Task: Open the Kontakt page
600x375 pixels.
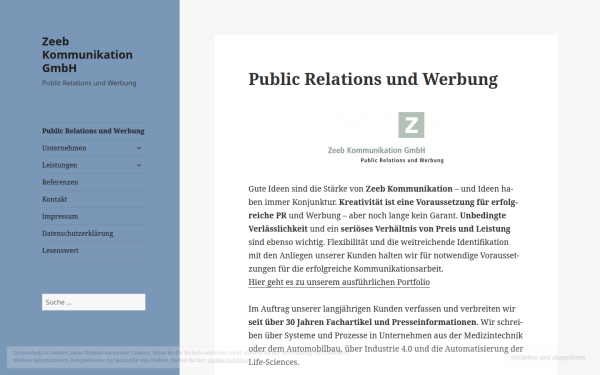Action: point(54,199)
